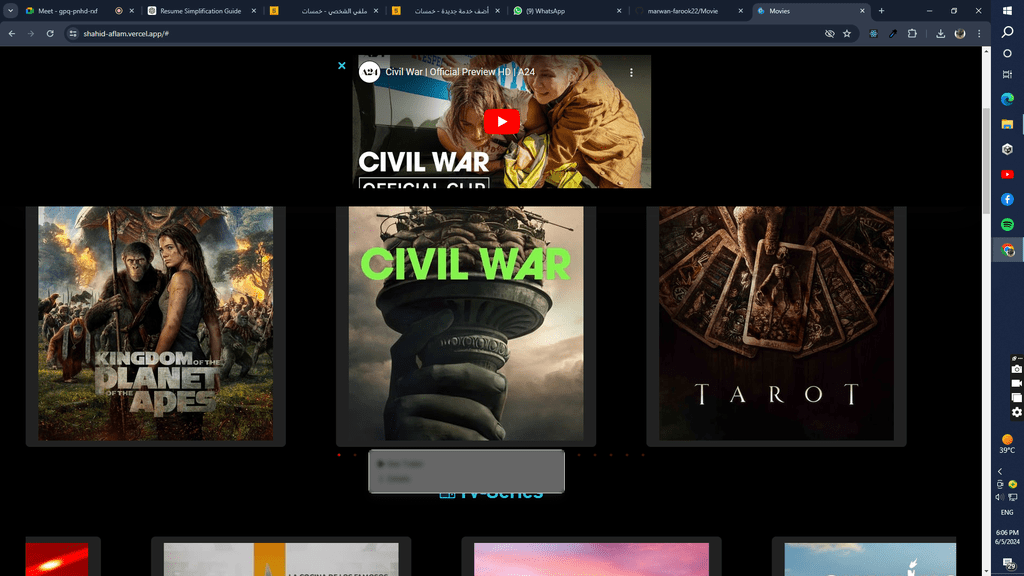Open React Developer Tools extension
Image resolution: width=1024 pixels, height=576 pixels.
click(x=873, y=33)
